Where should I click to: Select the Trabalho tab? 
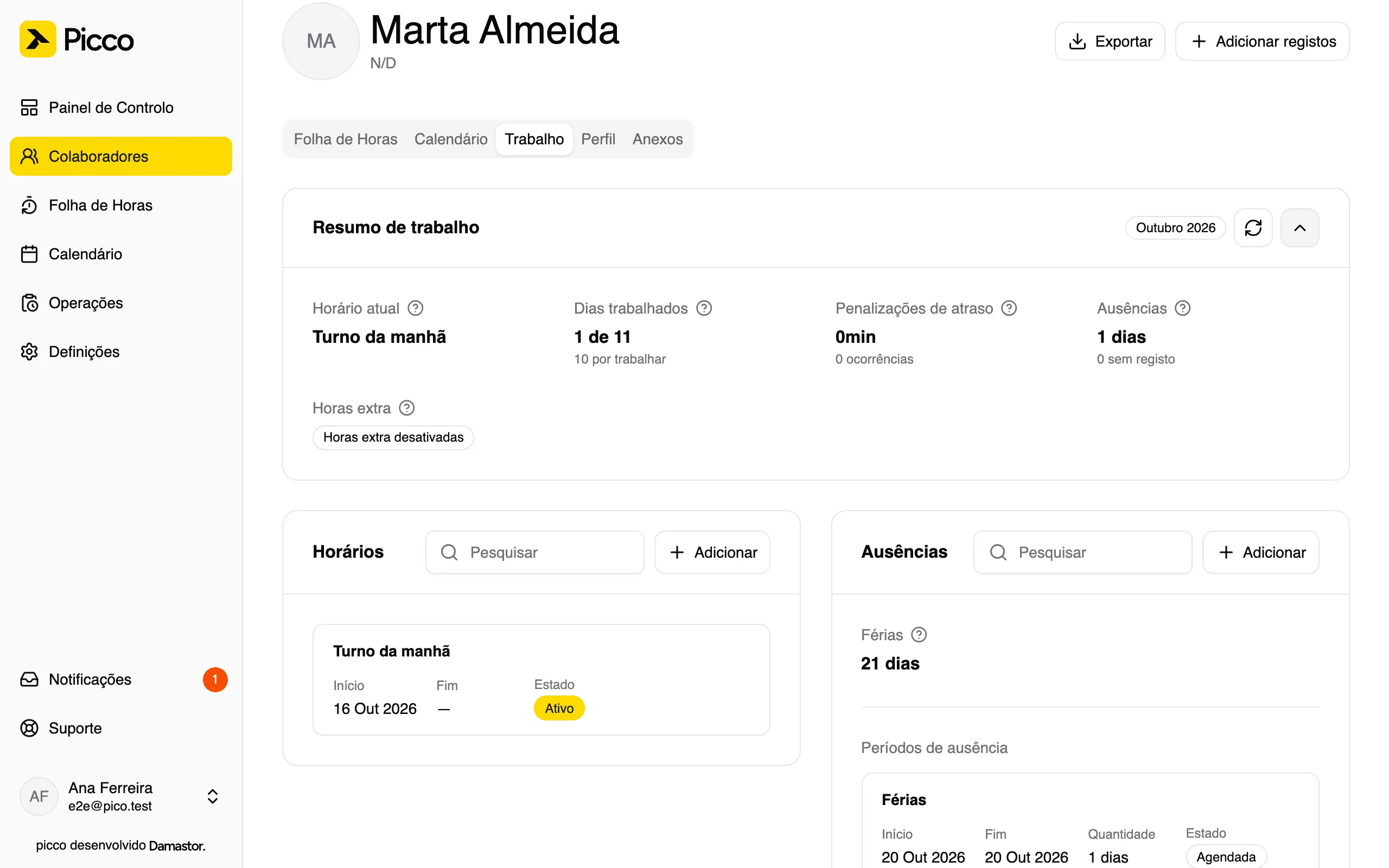(534, 139)
